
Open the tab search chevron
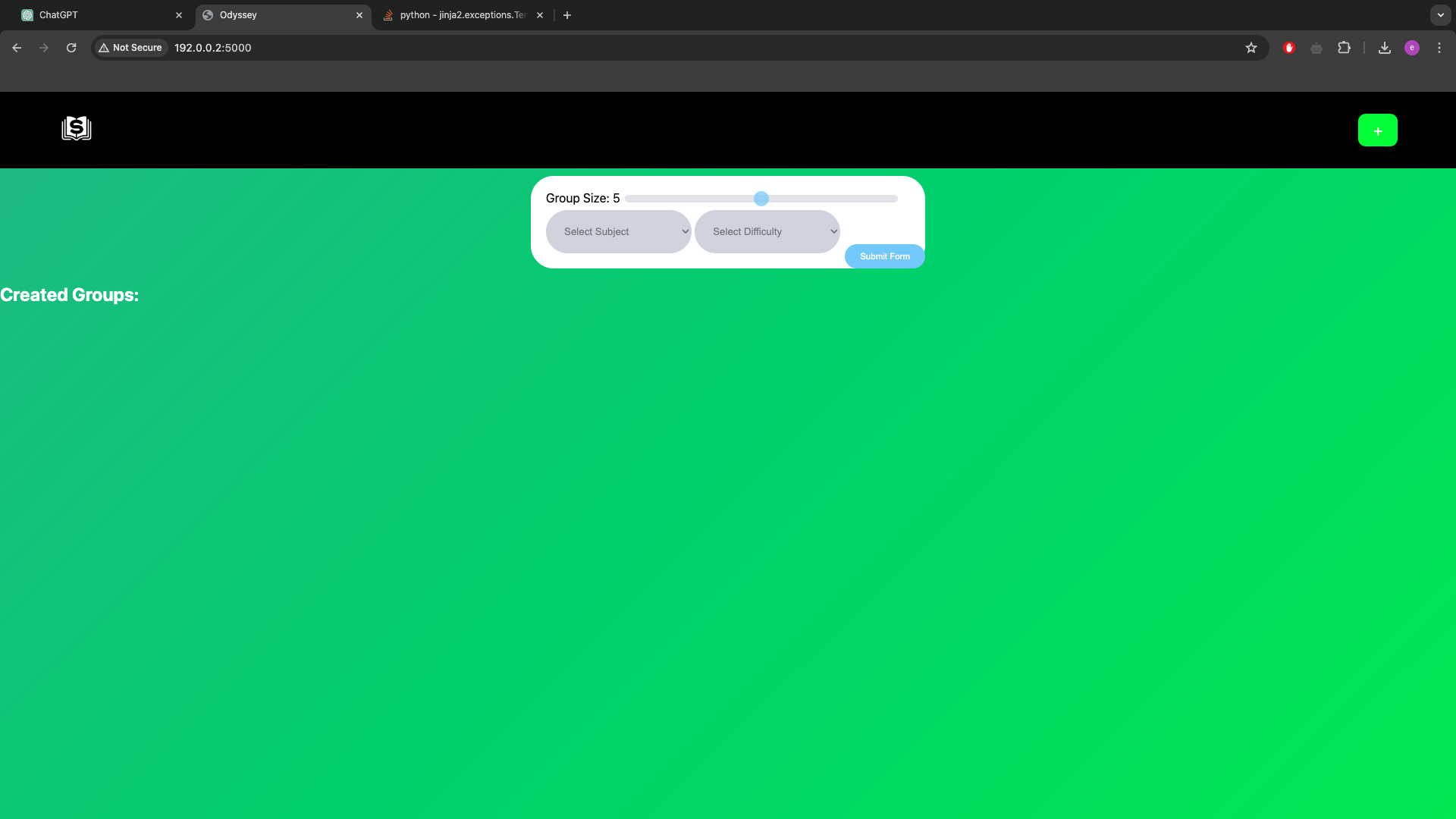point(1440,15)
